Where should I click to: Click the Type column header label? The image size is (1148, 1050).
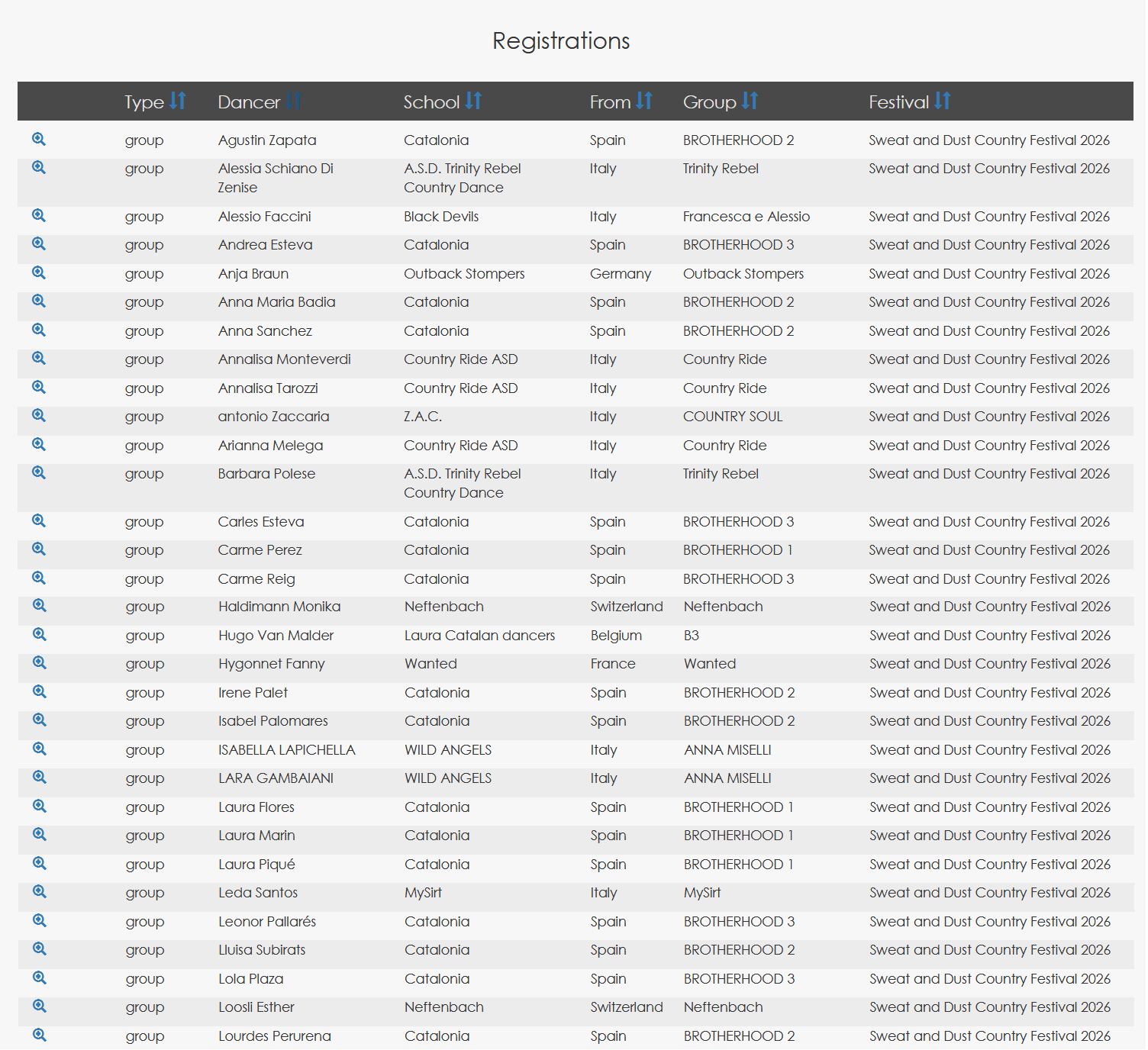(144, 102)
